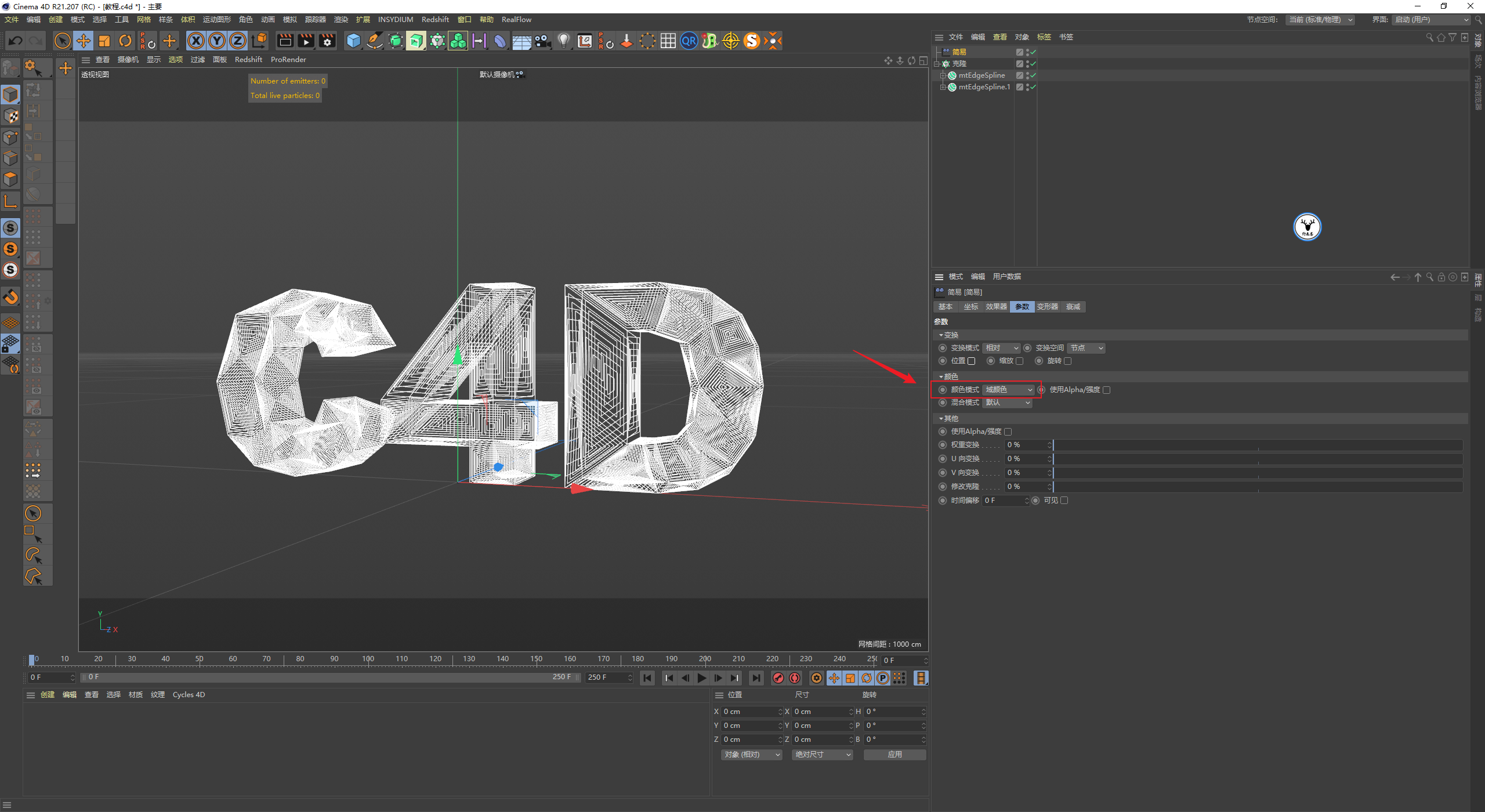Click the 应用 apply button
Image resolution: width=1485 pixels, height=812 pixels.
click(894, 755)
